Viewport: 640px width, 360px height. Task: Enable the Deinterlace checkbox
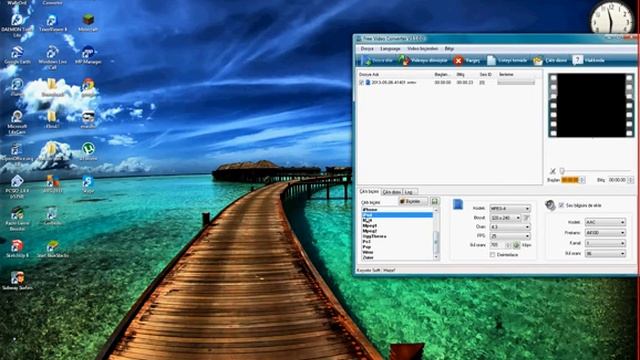[x=493, y=255]
